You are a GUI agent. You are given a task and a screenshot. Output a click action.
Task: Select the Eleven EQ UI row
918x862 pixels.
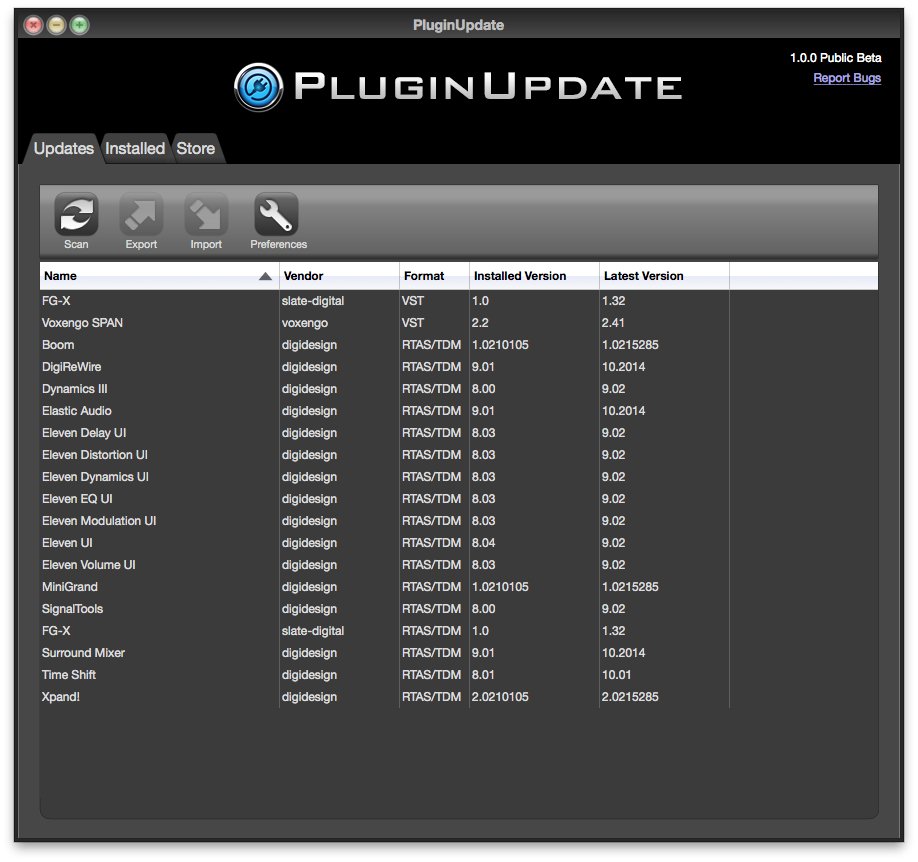(459, 499)
